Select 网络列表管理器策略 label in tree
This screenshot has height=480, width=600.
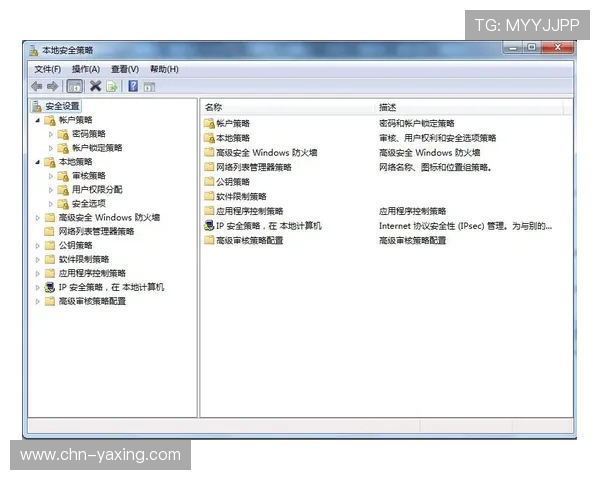[x=96, y=232]
